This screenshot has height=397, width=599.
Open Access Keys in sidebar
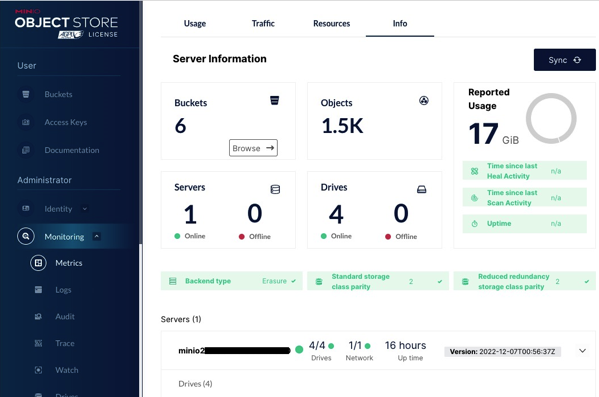point(66,122)
